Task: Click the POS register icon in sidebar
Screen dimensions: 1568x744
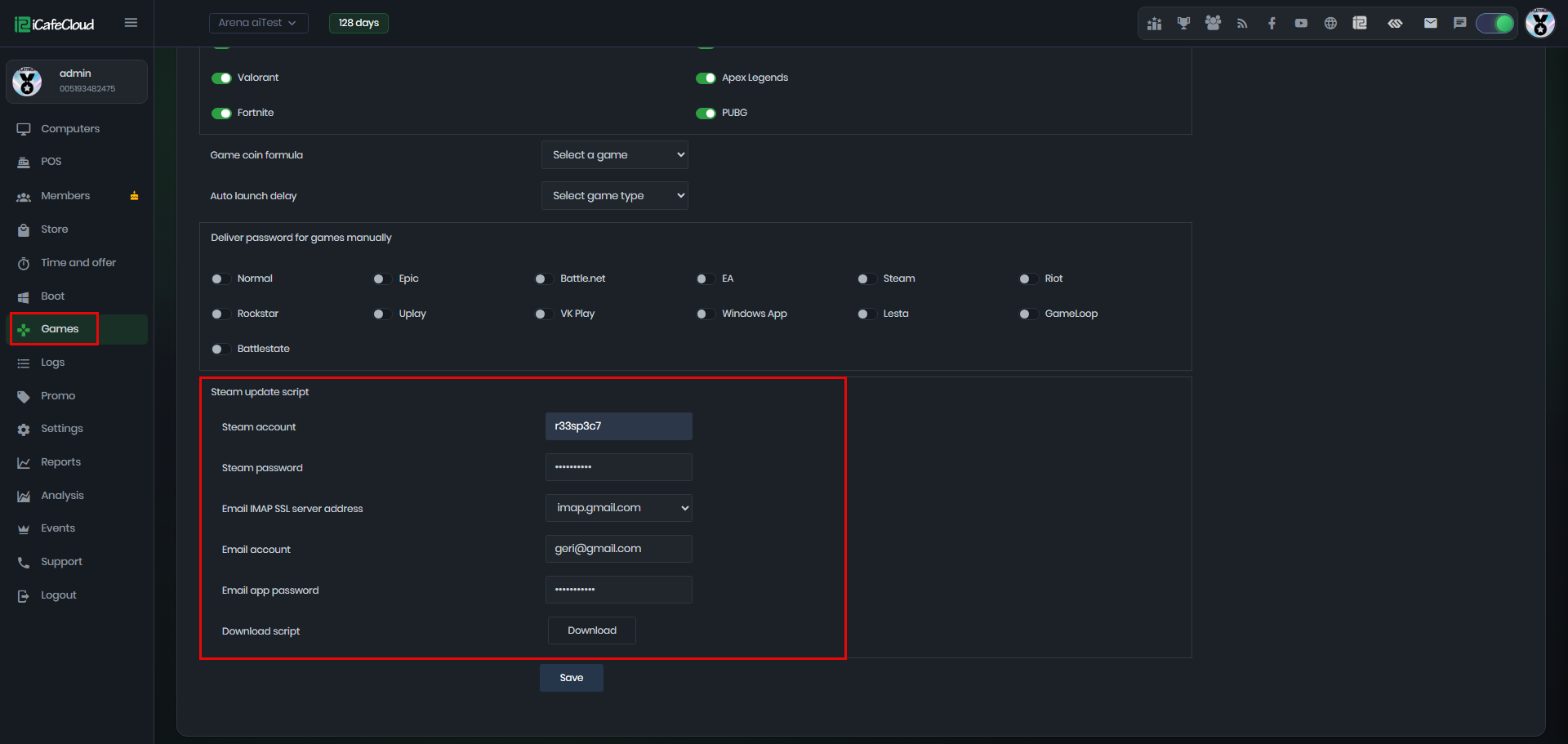Action: [x=24, y=162]
